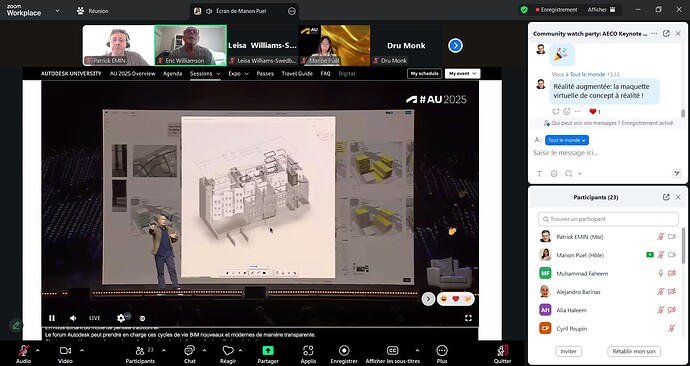Click the Inviter button

coord(568,351)
